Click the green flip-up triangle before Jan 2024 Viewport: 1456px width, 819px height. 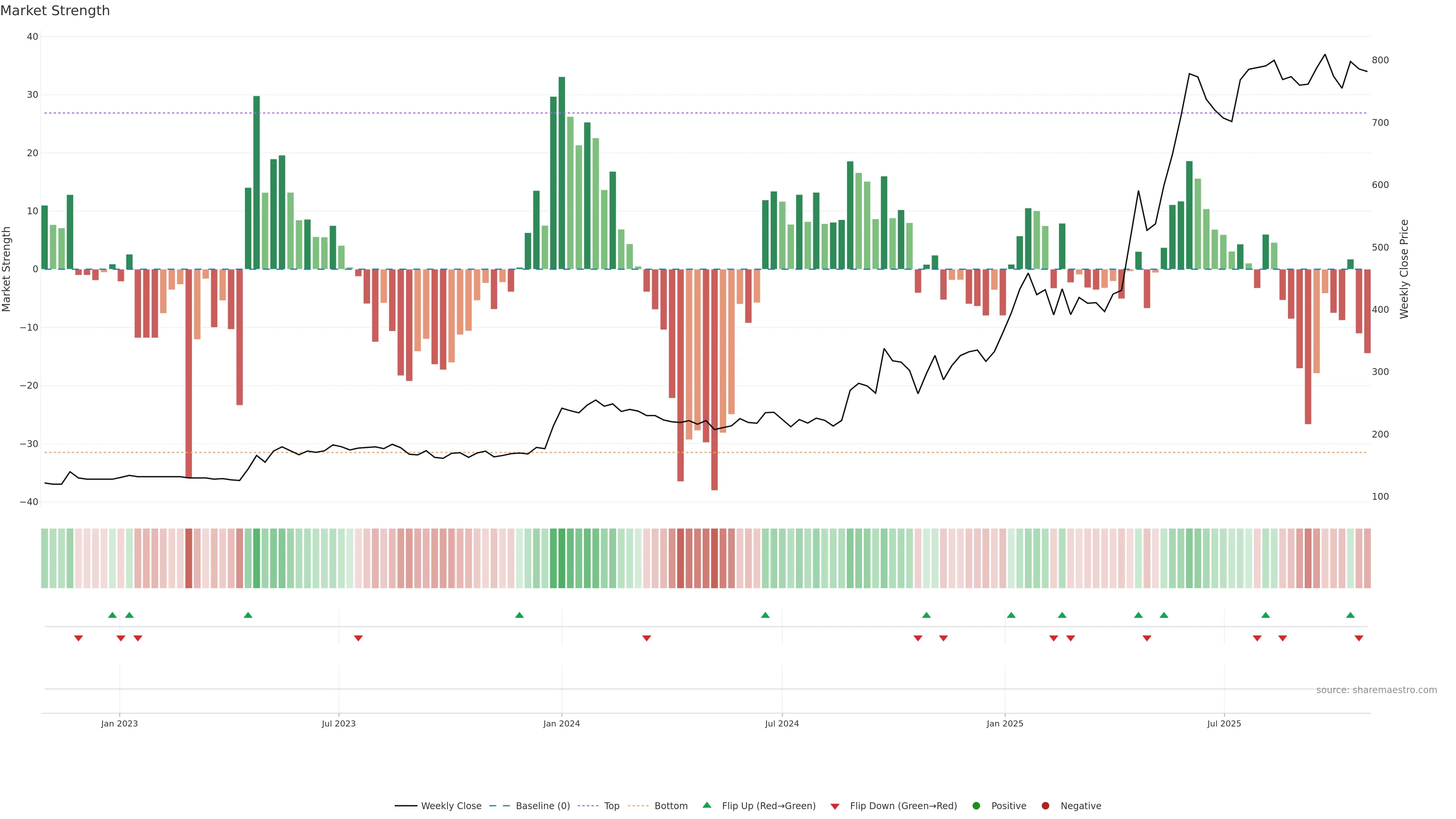pos(519,615)
